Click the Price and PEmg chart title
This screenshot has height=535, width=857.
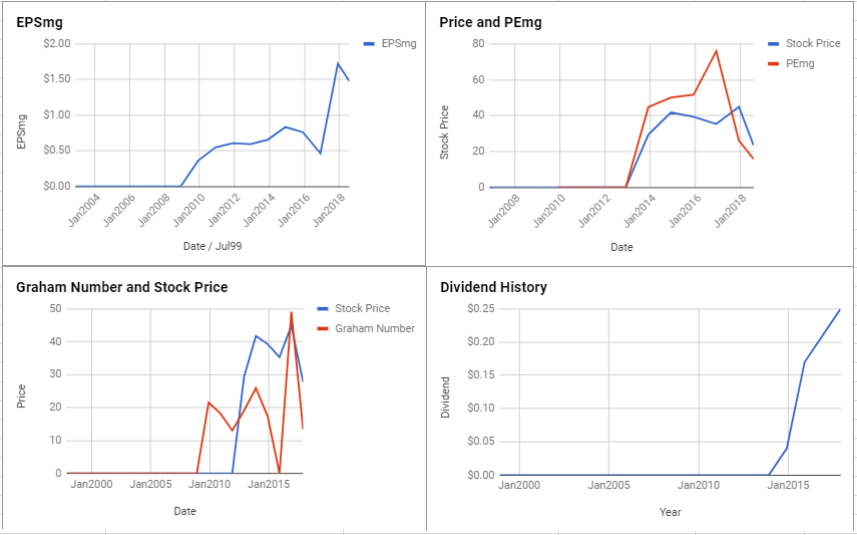(490, 22)
